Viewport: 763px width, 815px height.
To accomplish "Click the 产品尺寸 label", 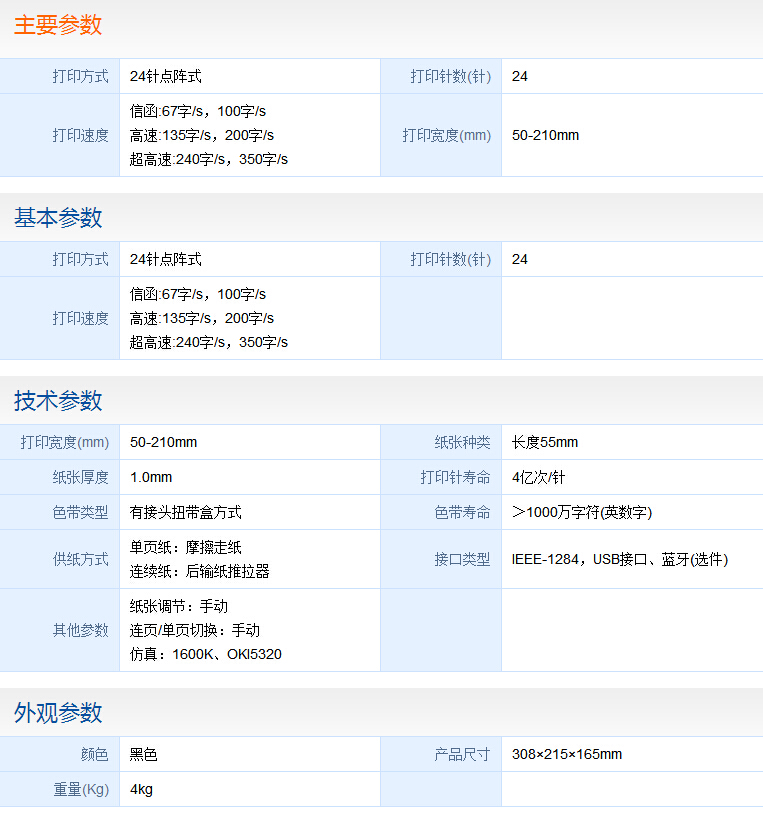I will pyautogui.click(x=462, y=754).
